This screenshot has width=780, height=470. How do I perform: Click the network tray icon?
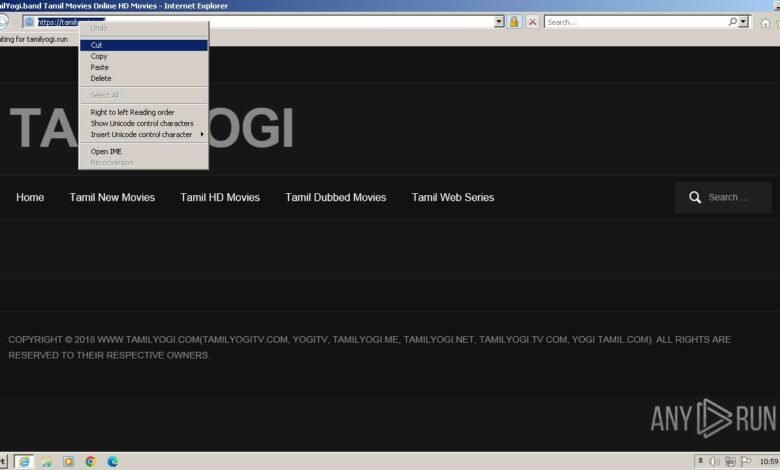point(730,462)
